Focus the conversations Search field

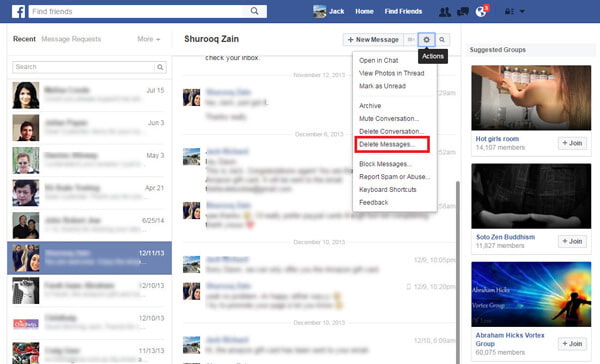(x=83, y=67)
